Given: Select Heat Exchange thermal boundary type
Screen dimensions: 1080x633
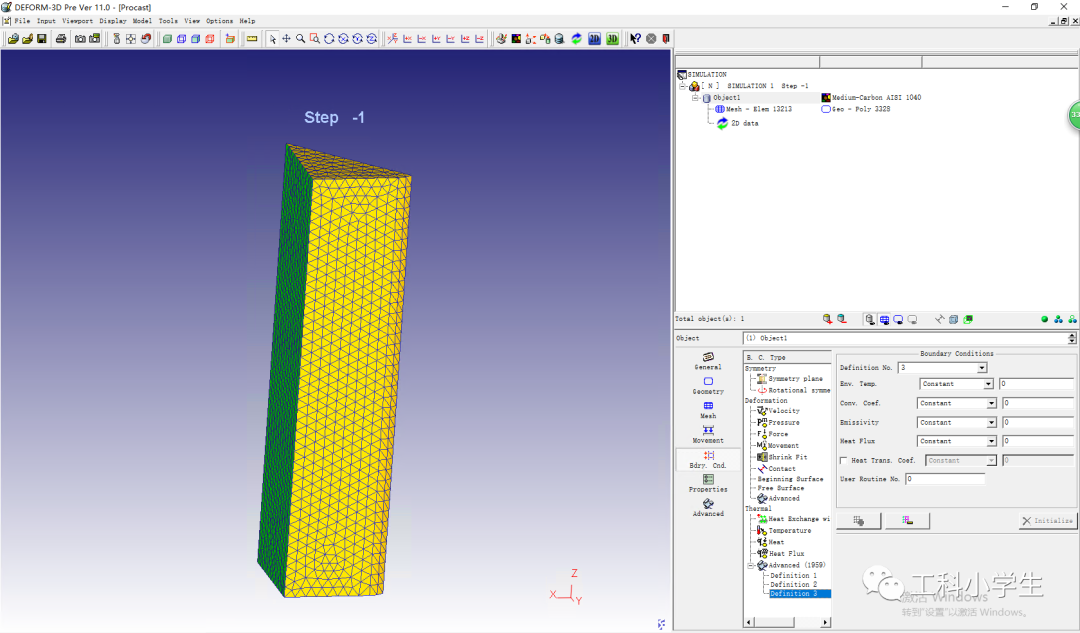Looking at the screenshot, I should (793, 519).
